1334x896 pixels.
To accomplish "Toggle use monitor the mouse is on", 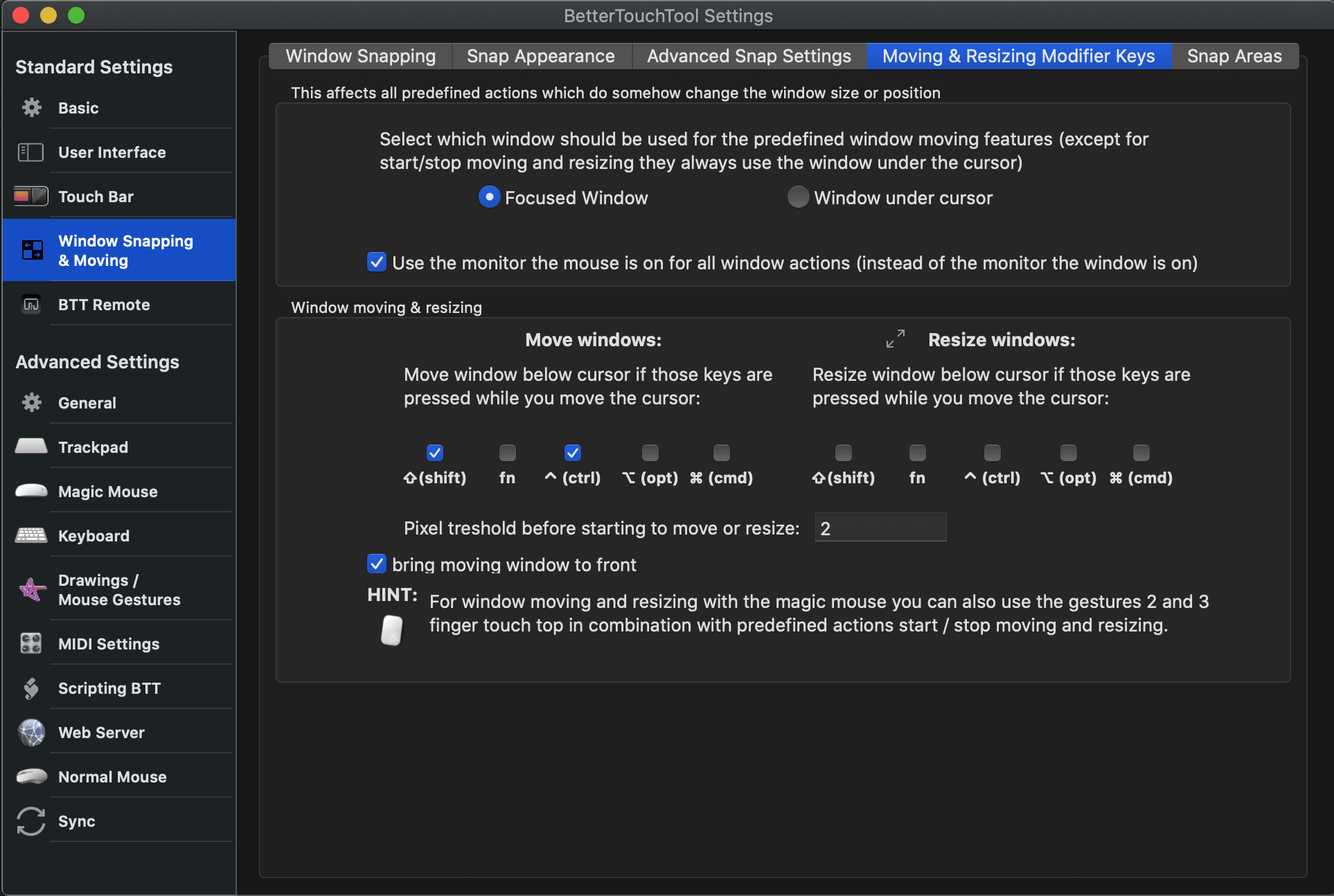I will click(x=376, y=262).
